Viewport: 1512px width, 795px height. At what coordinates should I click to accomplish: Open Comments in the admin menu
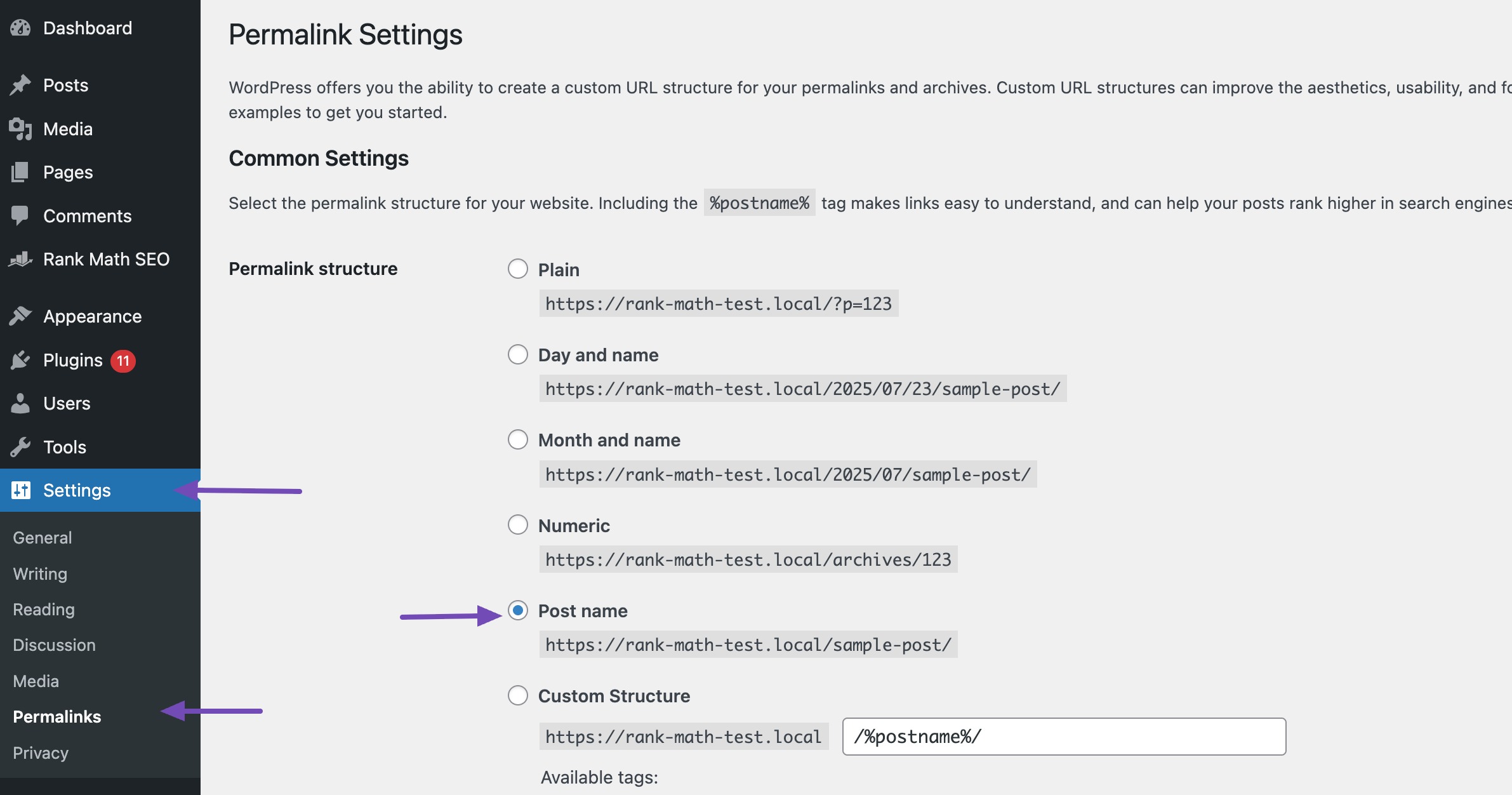[x=100, y=216]
